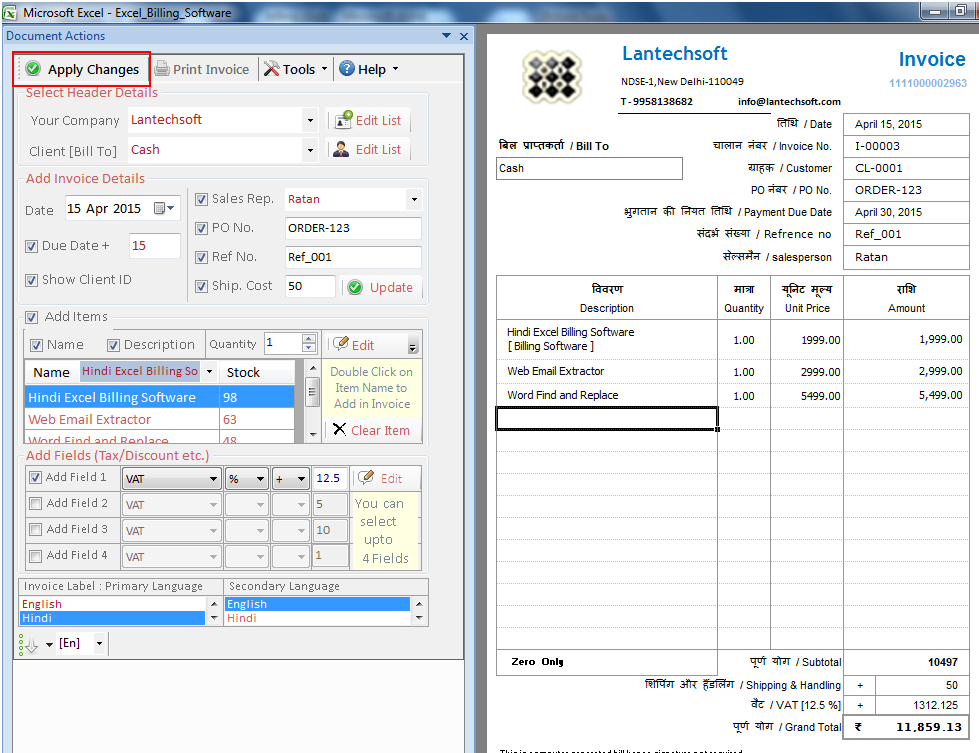Click the Bill To Cash cell
979x753 pixels.
[x=589, y=169]
